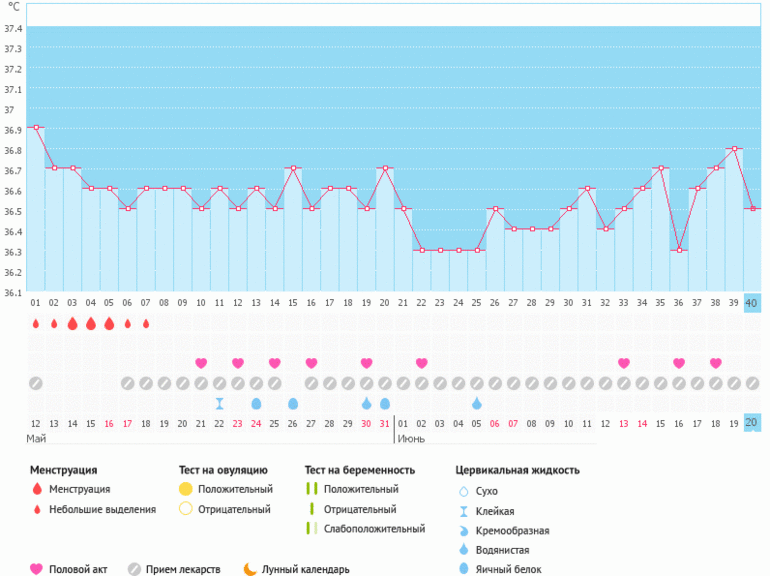The image size is (770, 576).
Task: Select the egg-white fluid drop on May 24
Action: pyautogui.click(x=256, y=403)
